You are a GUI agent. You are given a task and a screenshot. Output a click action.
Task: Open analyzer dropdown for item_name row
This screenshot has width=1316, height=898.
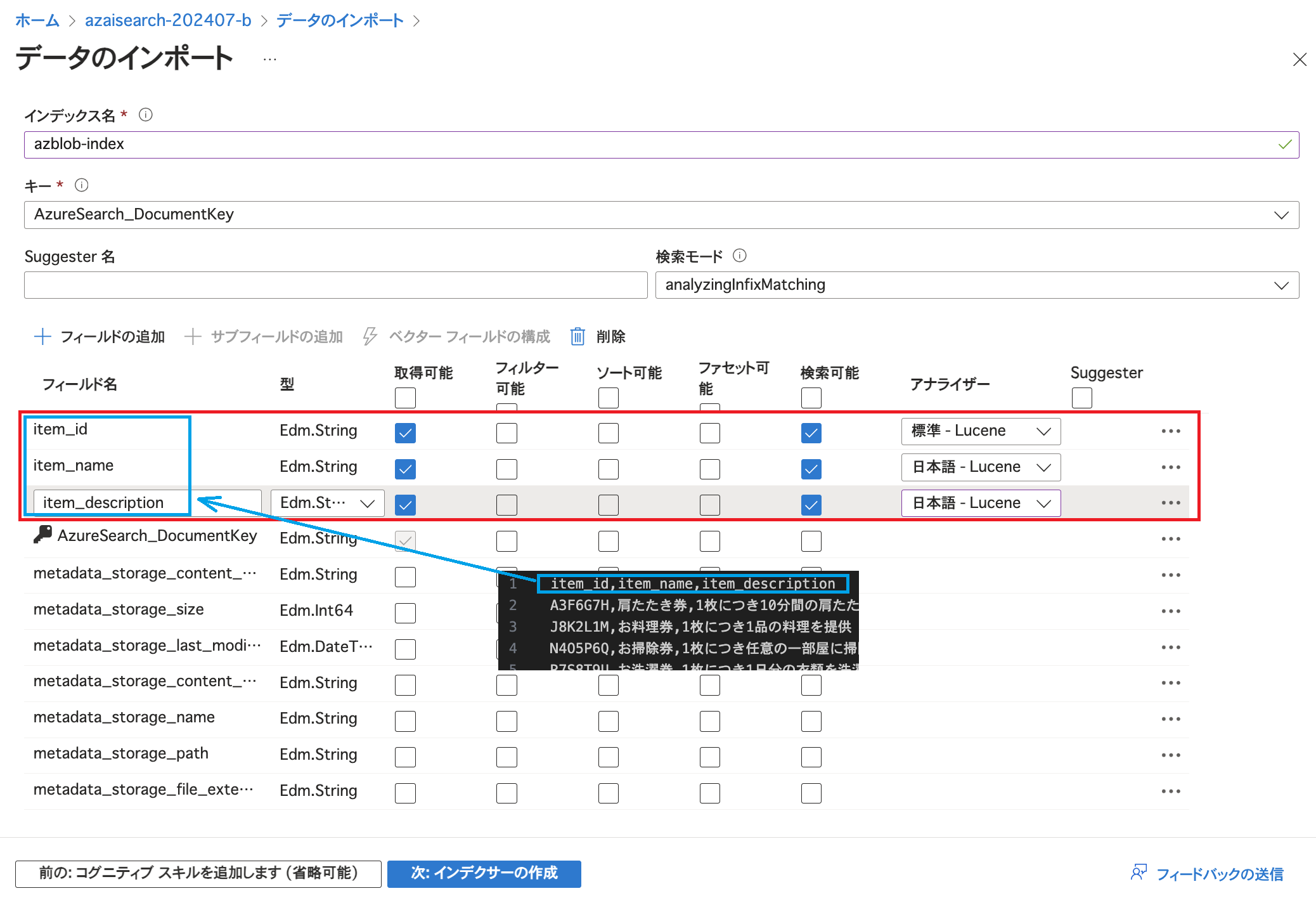[981, 467]
